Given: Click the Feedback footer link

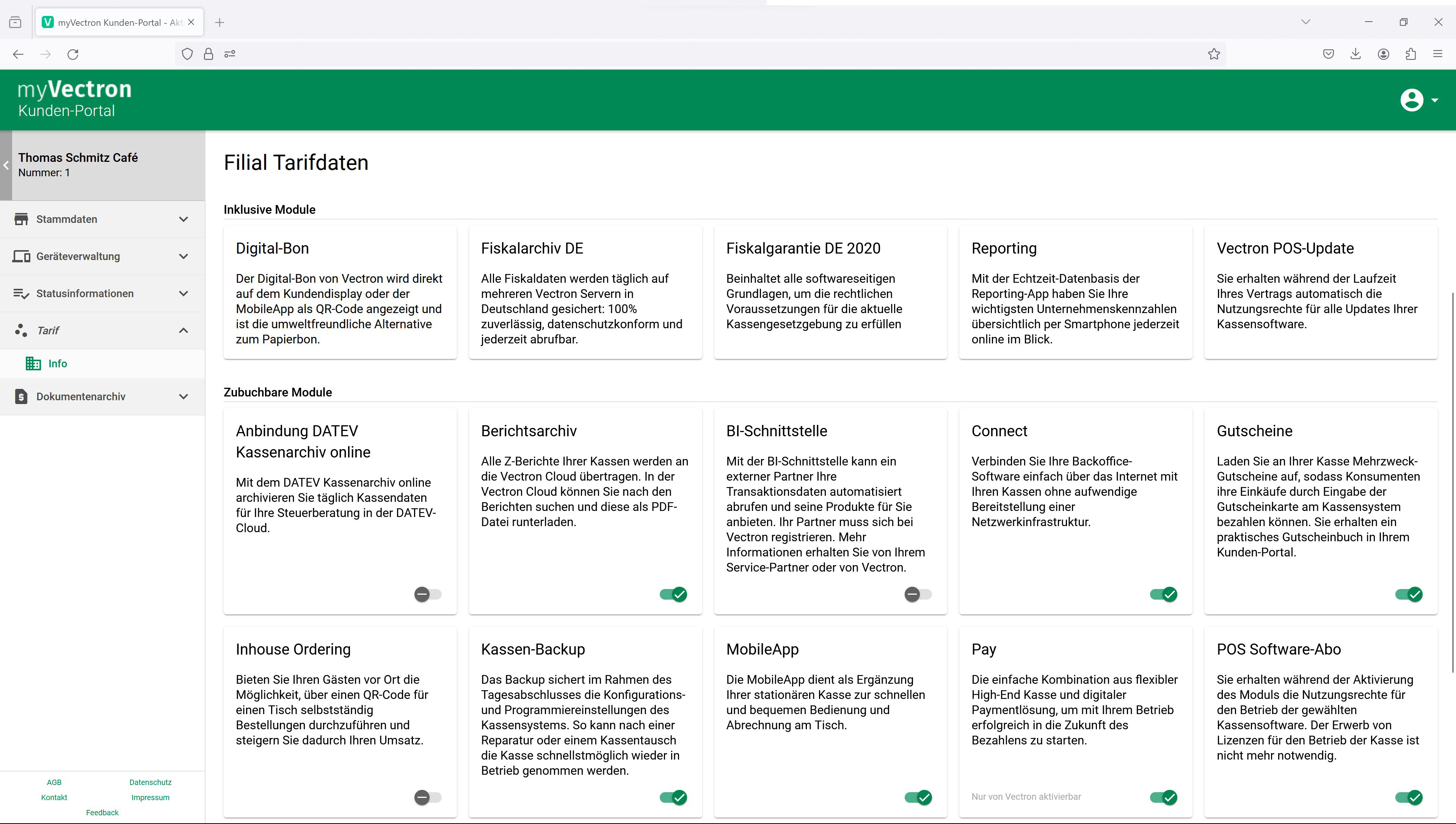Looking at the screenshot, I should tap(102, 813).
